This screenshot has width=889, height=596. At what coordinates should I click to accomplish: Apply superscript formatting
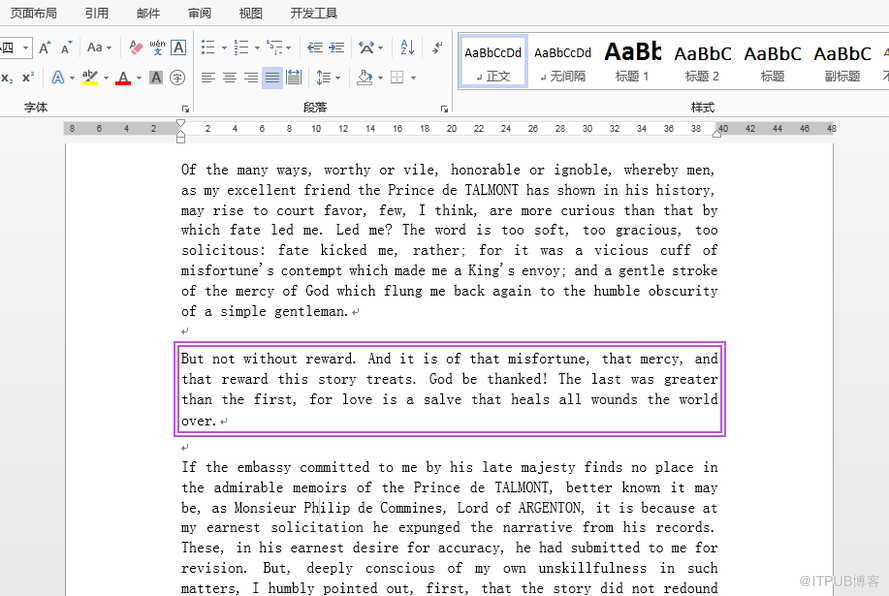(x=28, y=78)
